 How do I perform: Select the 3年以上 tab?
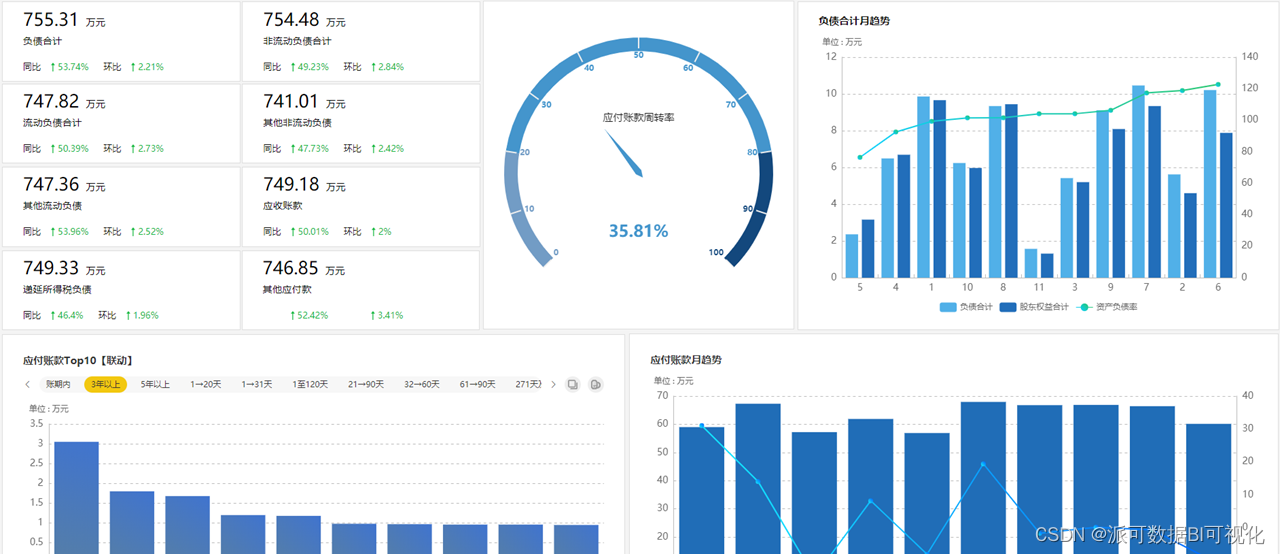coord(105,384)
